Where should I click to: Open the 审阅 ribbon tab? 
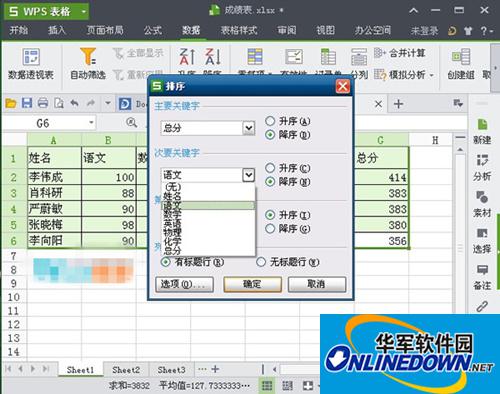(287, 31)
